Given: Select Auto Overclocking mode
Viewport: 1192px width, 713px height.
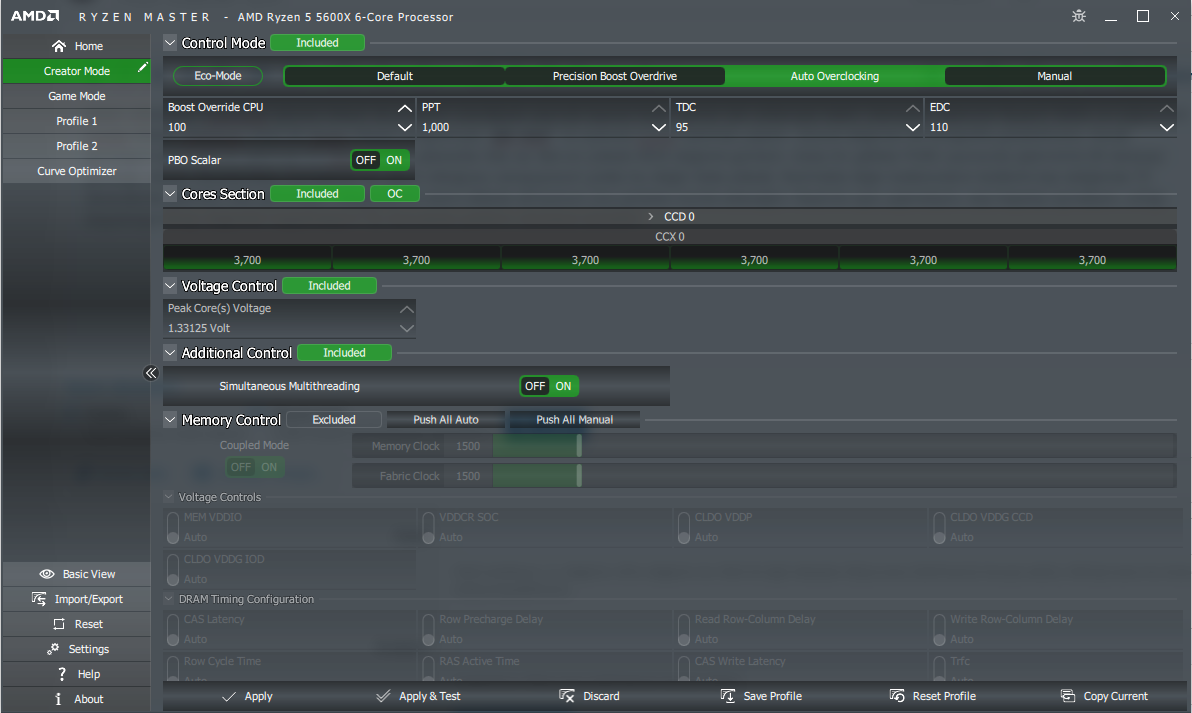Looking at the screenshot, I should (834, 76).
